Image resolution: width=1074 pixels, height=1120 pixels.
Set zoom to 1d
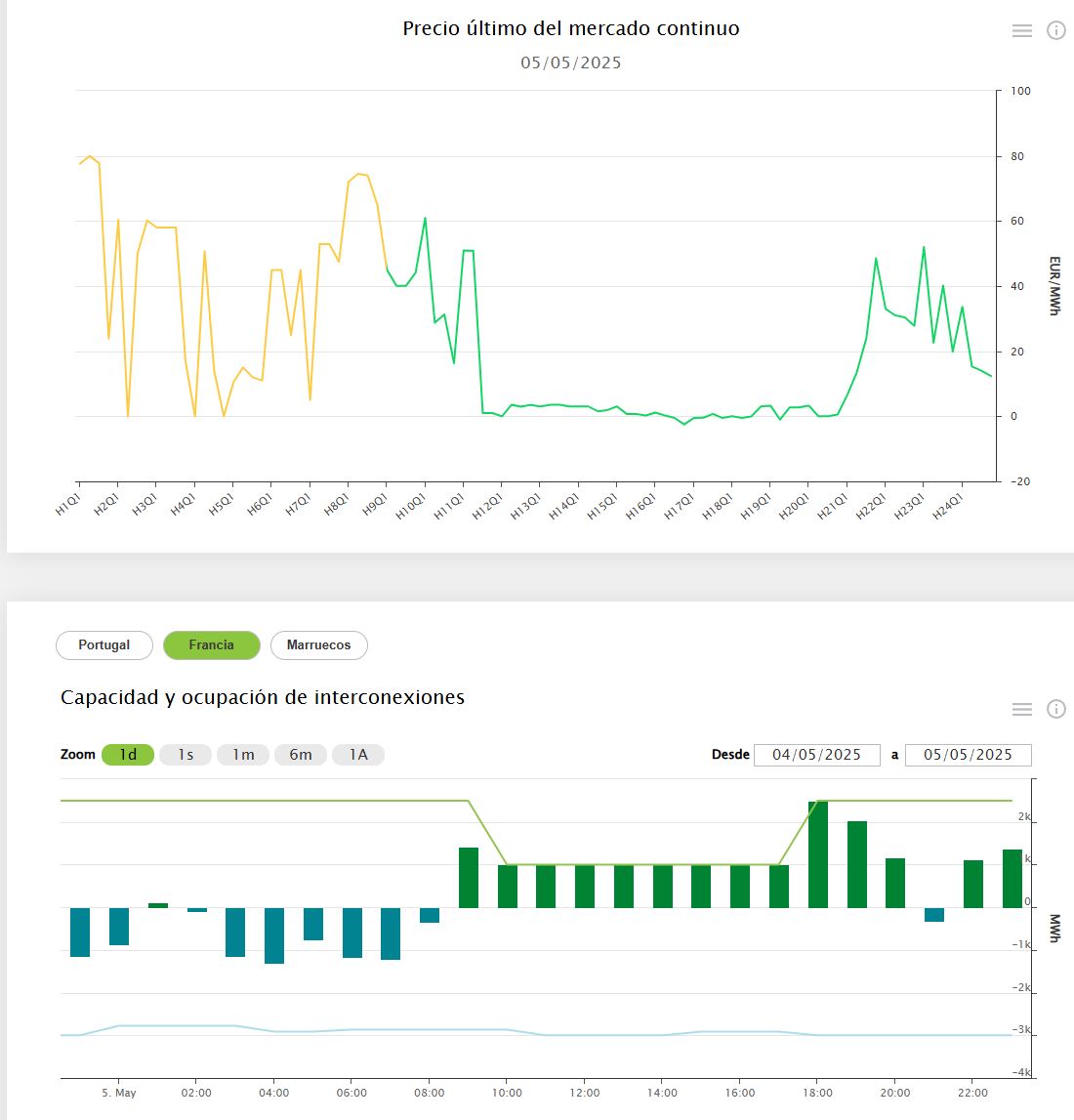tap(128, 755)
